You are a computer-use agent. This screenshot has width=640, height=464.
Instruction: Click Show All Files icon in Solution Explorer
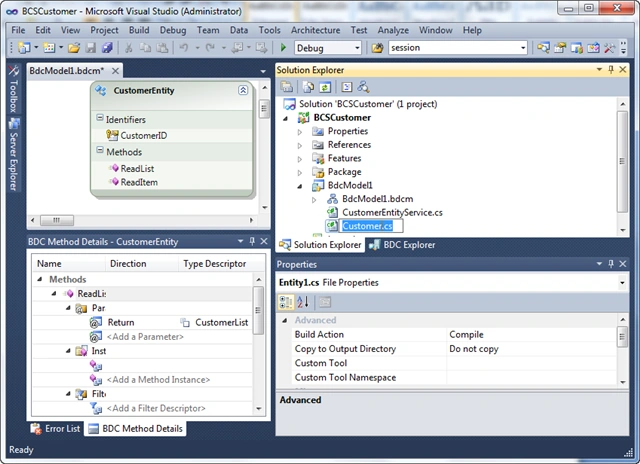coord(308,87)
